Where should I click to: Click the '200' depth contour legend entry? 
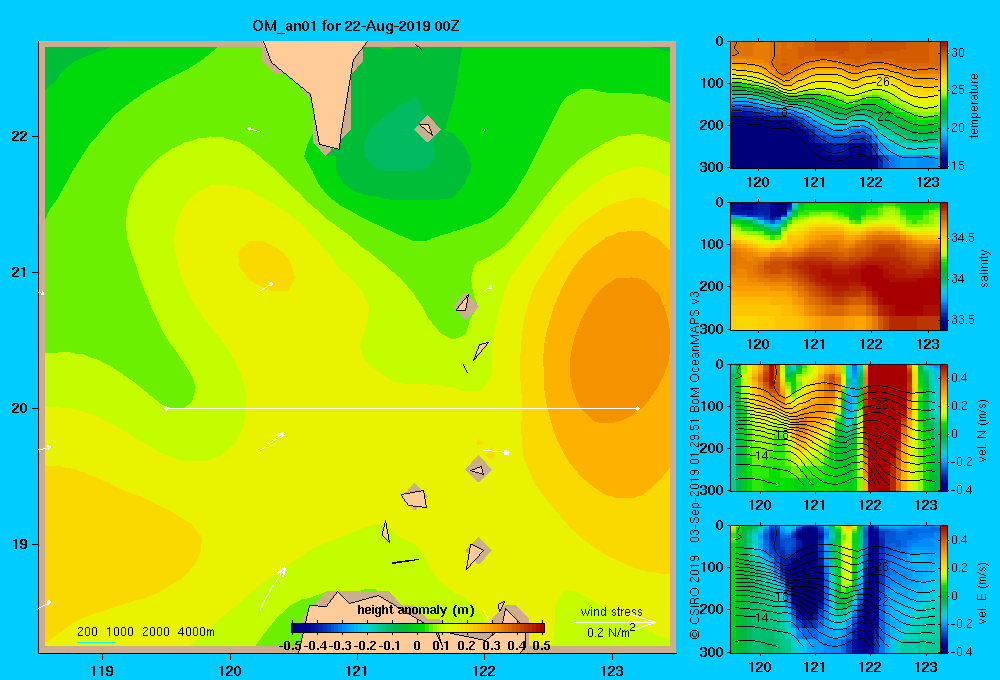pos(87,632)
